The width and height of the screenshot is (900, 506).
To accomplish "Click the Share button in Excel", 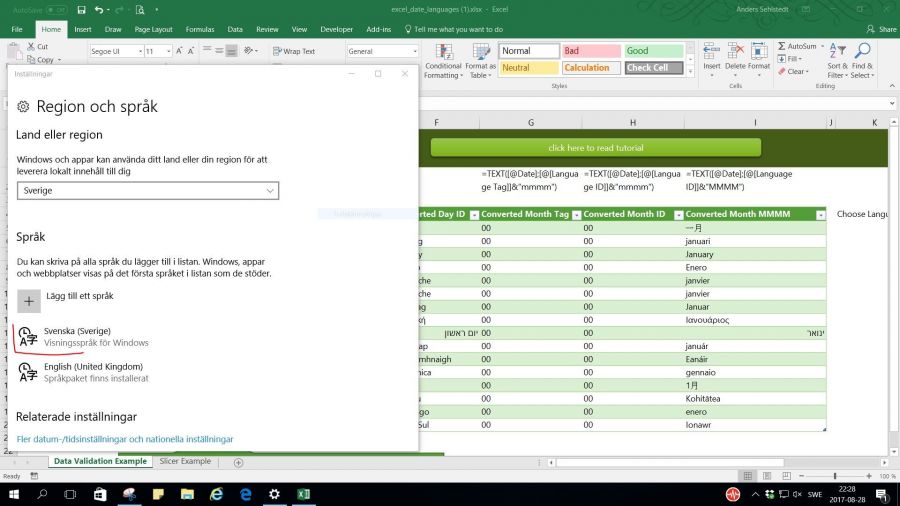I will [x=881, y=29].
